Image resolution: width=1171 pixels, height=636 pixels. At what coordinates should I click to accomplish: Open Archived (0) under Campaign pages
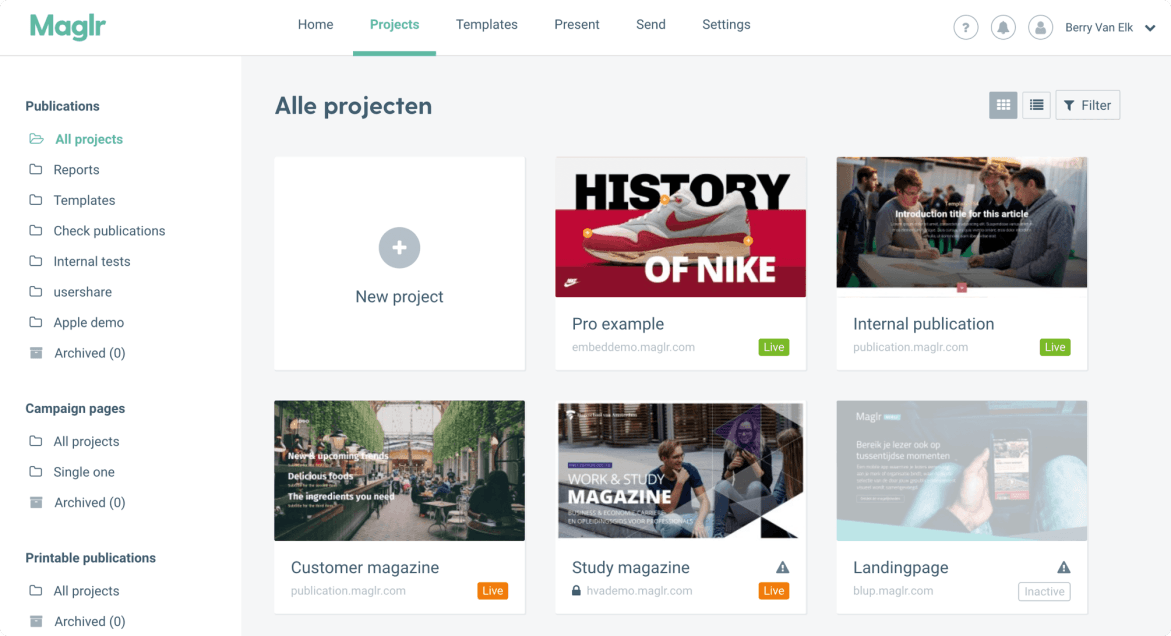(90, 502)
